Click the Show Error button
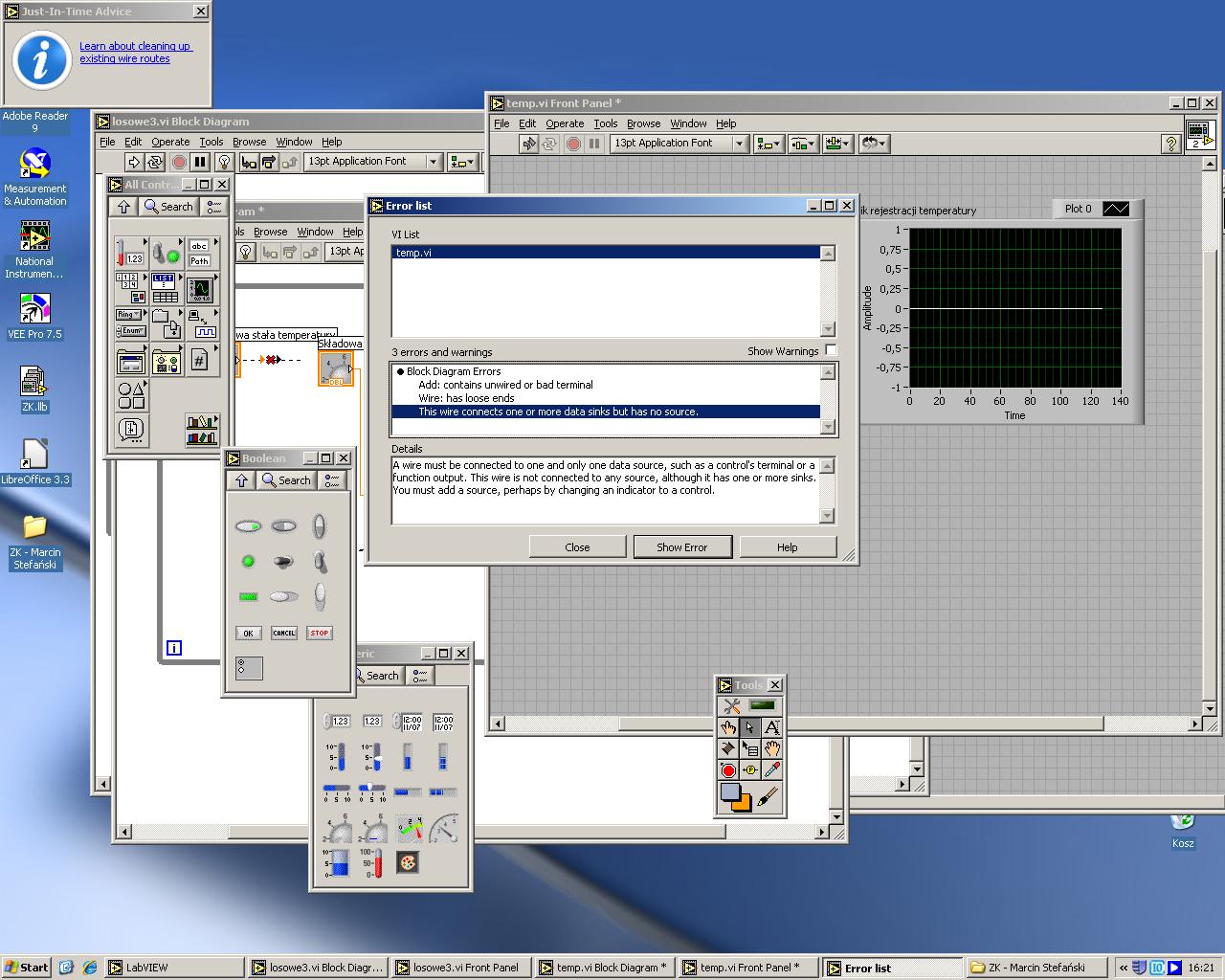1225x980 pixels. point(682,547)
